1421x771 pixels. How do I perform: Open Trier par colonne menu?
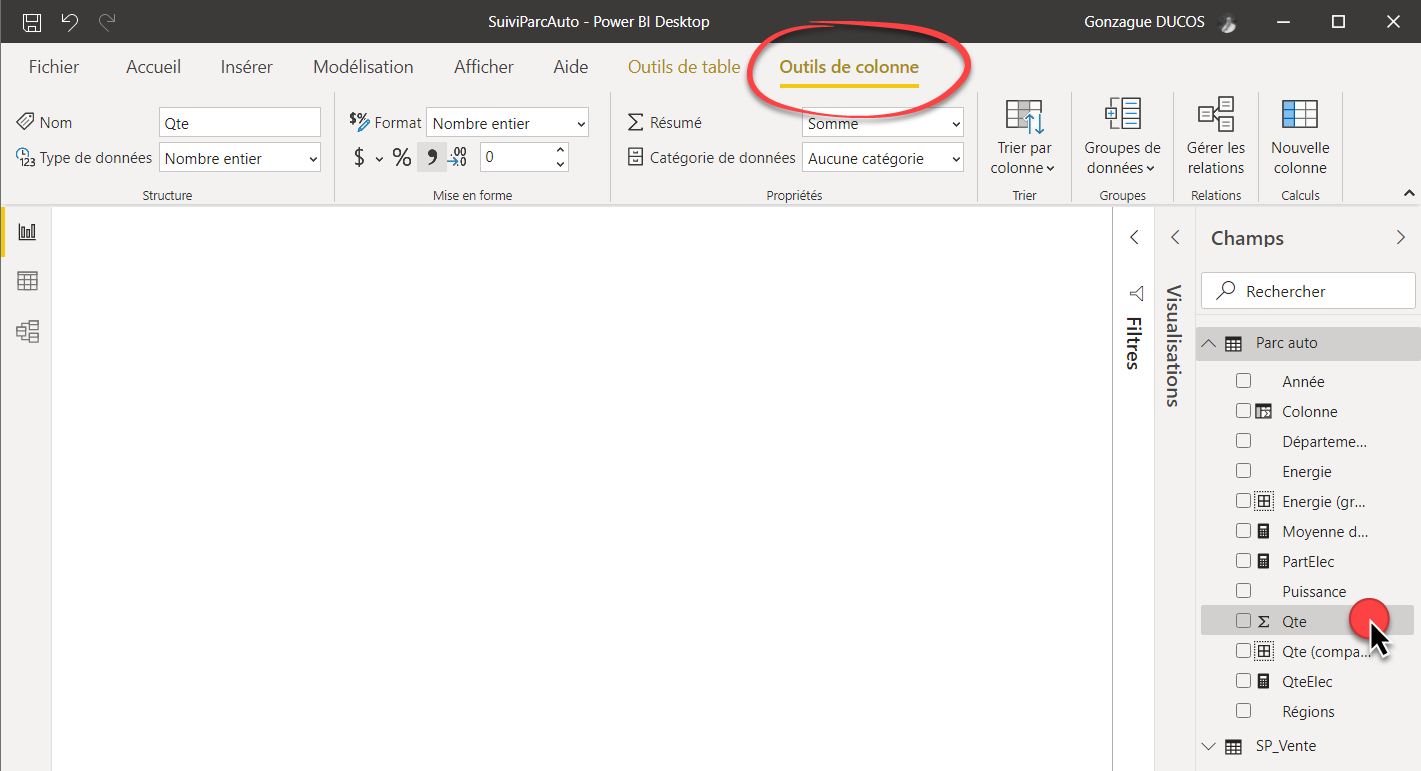1024,138
